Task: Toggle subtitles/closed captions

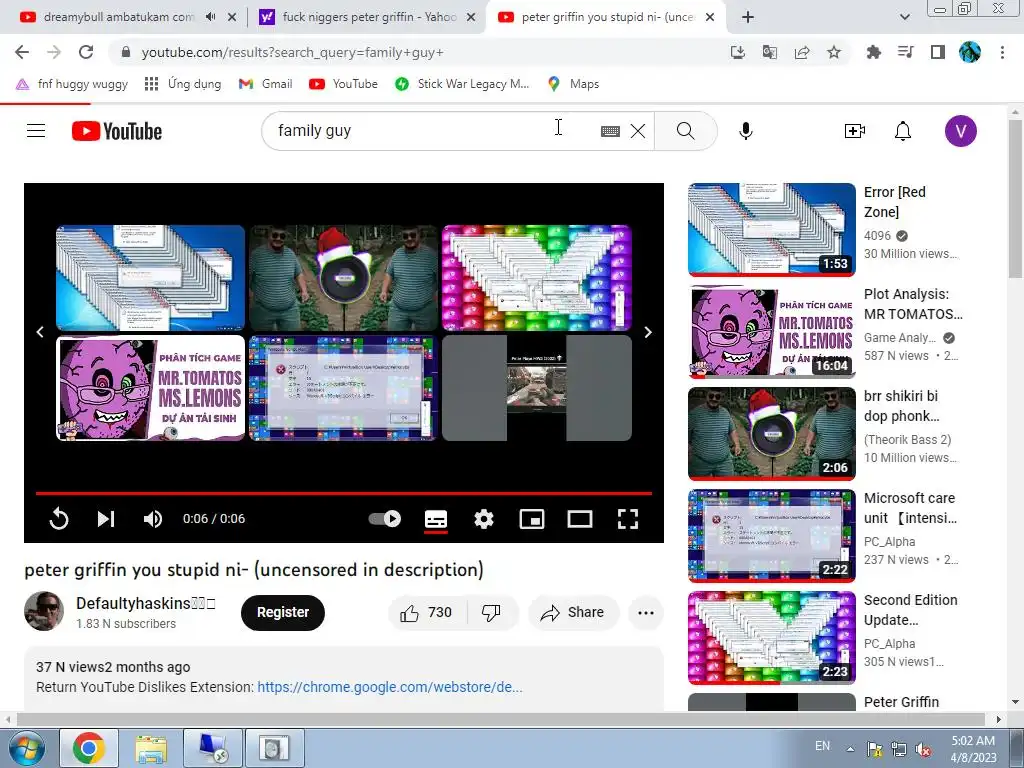Action: (436, 519)
